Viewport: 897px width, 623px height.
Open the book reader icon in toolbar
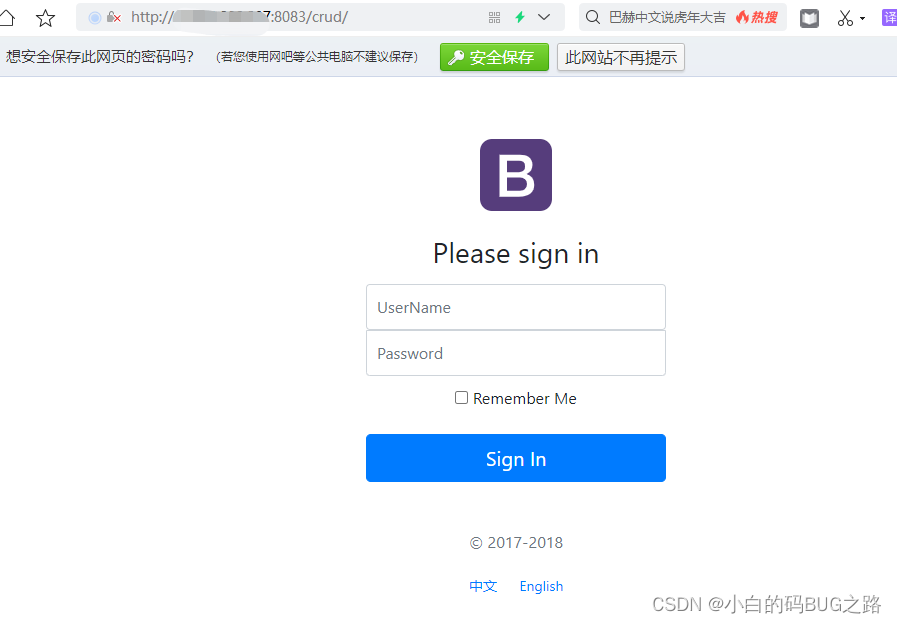point(809,18)
